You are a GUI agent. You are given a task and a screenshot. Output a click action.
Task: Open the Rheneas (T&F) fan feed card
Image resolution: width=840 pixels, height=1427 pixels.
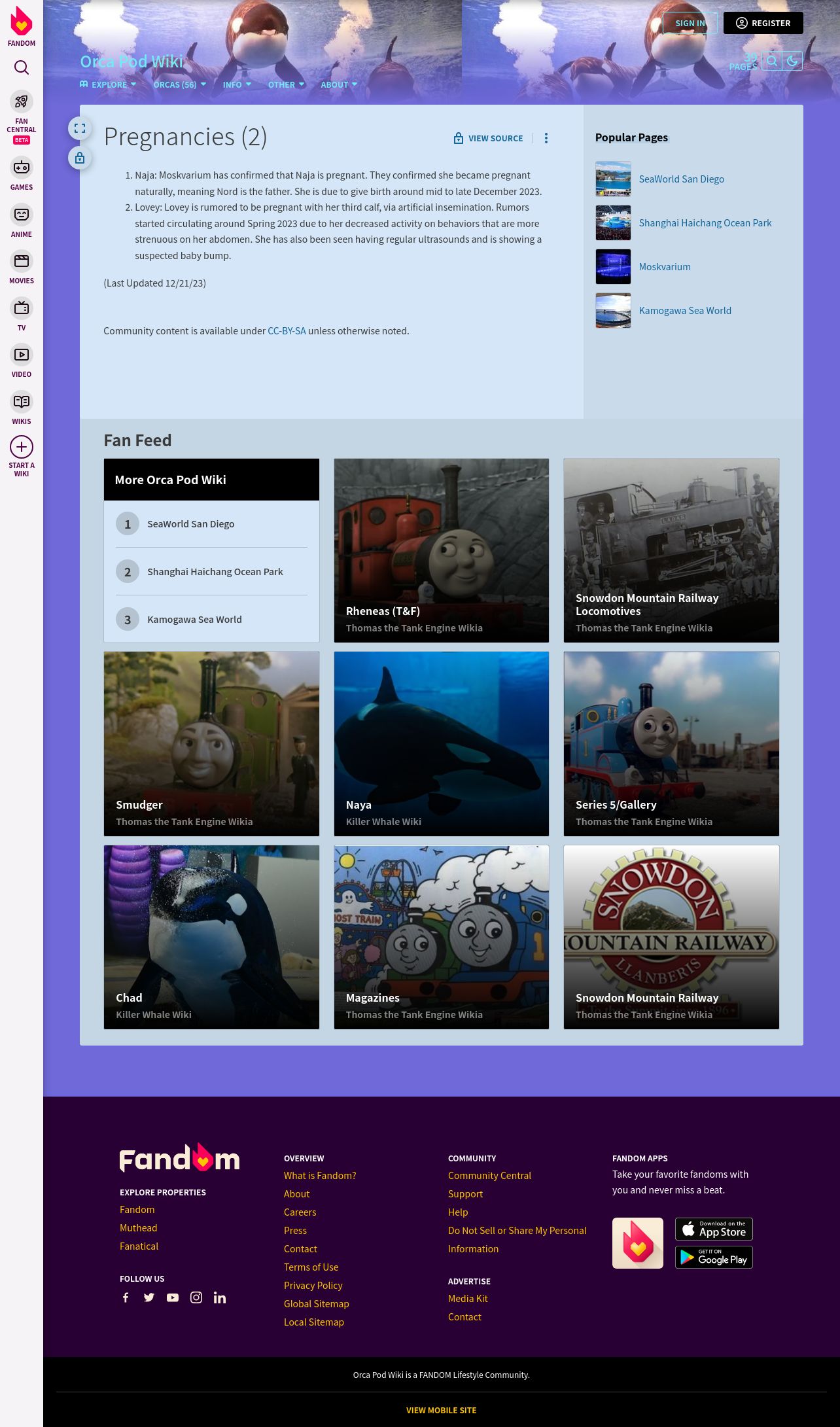442,550
